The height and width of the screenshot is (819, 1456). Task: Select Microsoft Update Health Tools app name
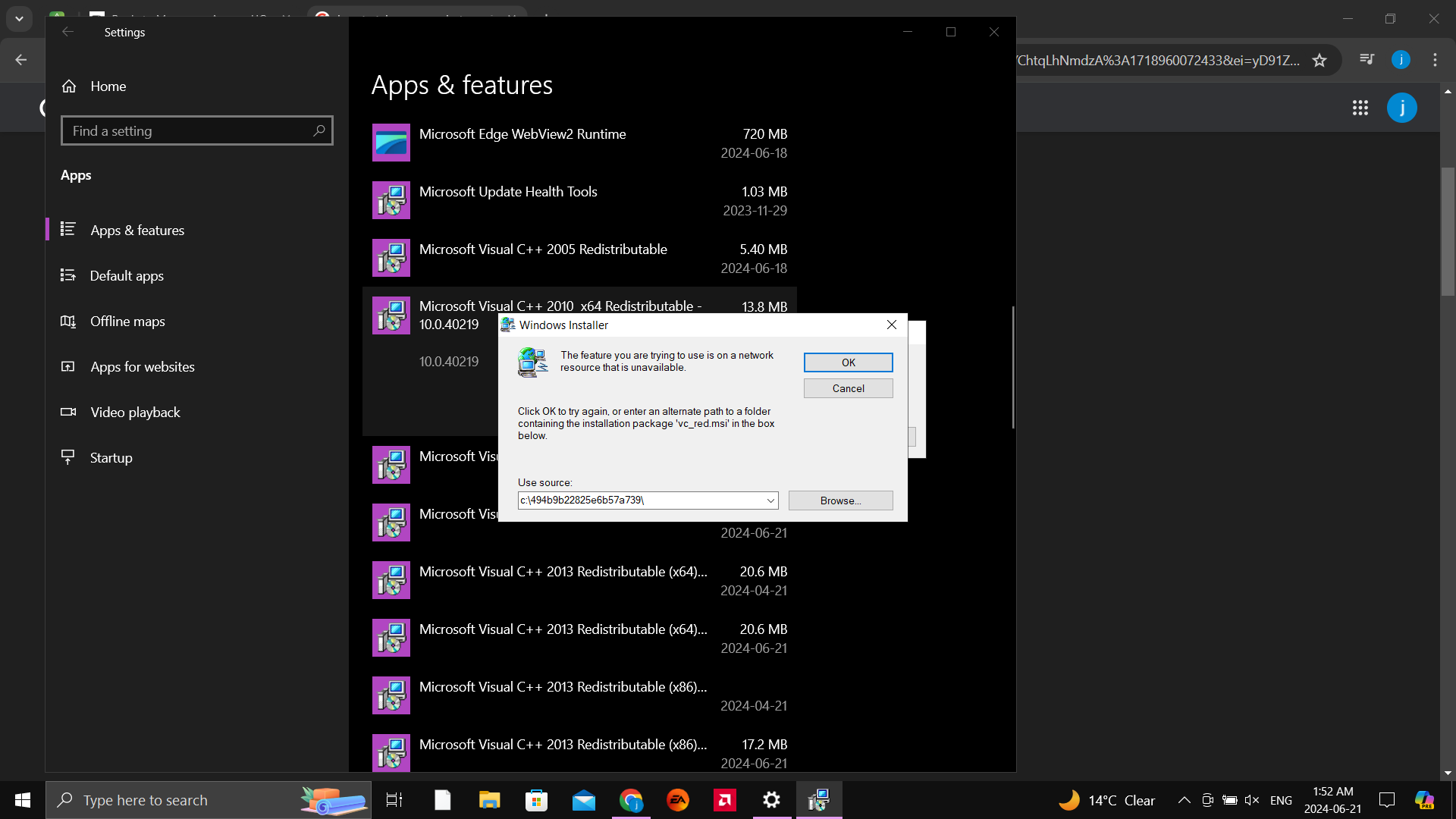coord(508,192)
